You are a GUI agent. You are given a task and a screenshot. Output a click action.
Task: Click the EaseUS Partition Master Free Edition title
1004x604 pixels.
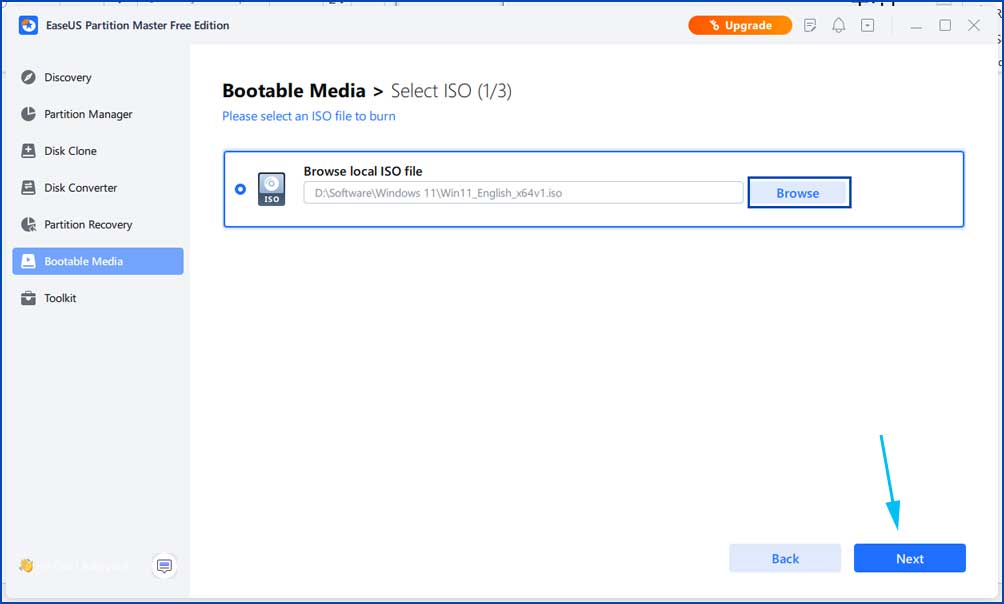tap(138, 26)
